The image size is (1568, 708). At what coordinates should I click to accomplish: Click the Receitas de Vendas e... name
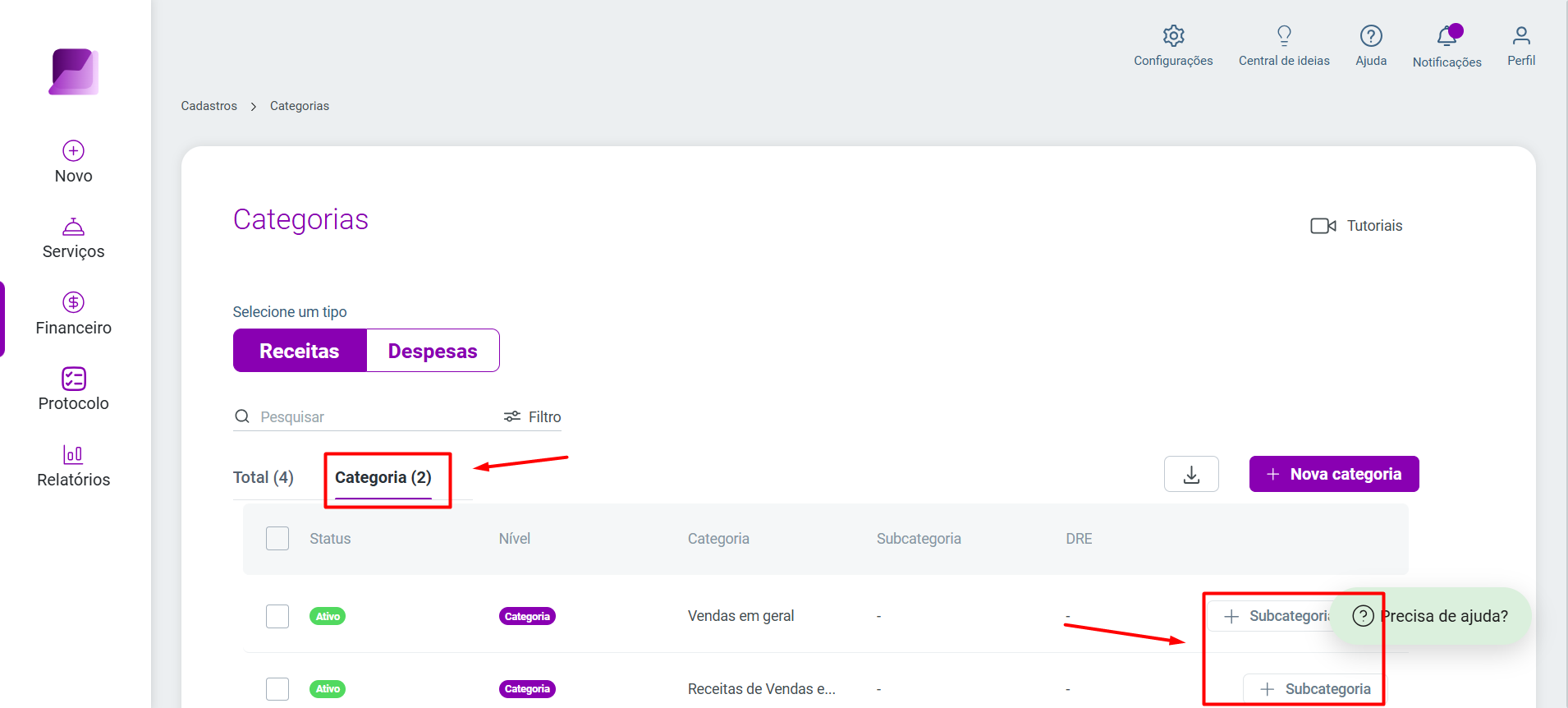coord(761,689)
